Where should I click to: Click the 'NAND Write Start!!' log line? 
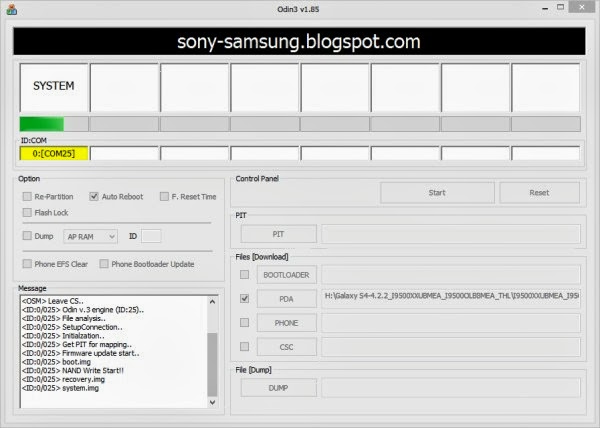tap(73, 371)
